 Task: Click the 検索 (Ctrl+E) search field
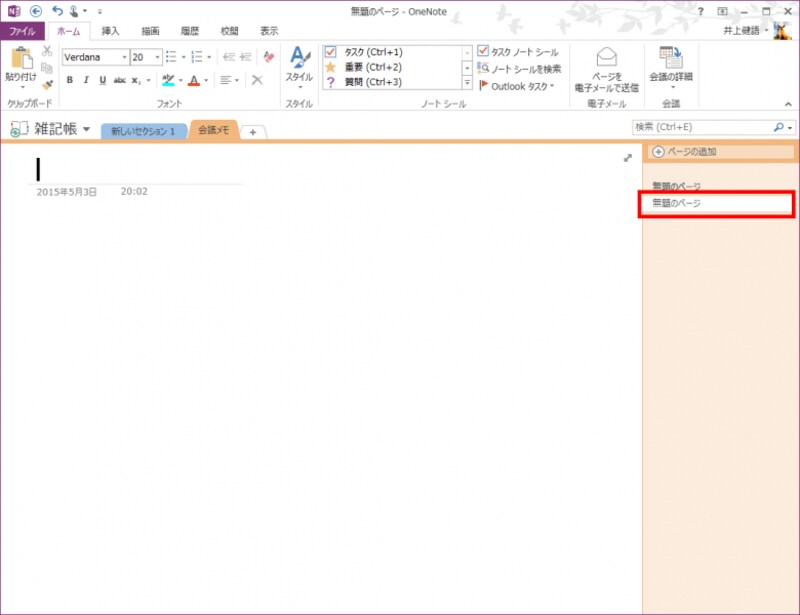tap(702, 127)
